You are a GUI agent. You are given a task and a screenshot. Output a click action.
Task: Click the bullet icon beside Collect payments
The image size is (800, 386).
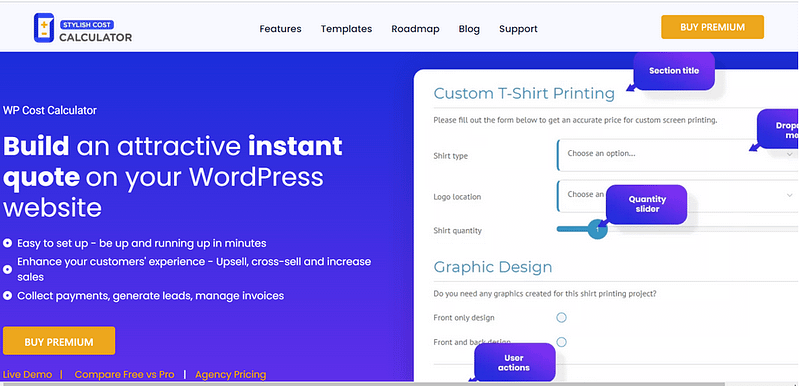tap(8, 296)
